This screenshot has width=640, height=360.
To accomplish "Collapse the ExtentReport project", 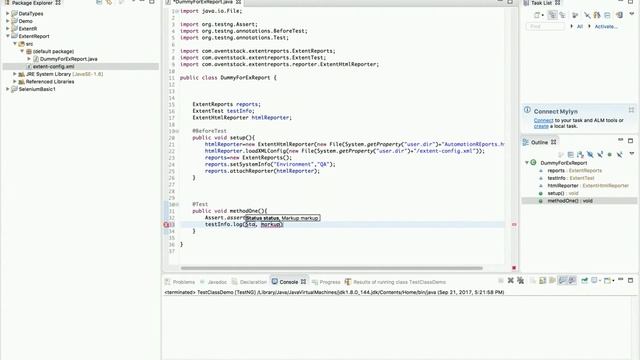I will (x=7, y=36).
